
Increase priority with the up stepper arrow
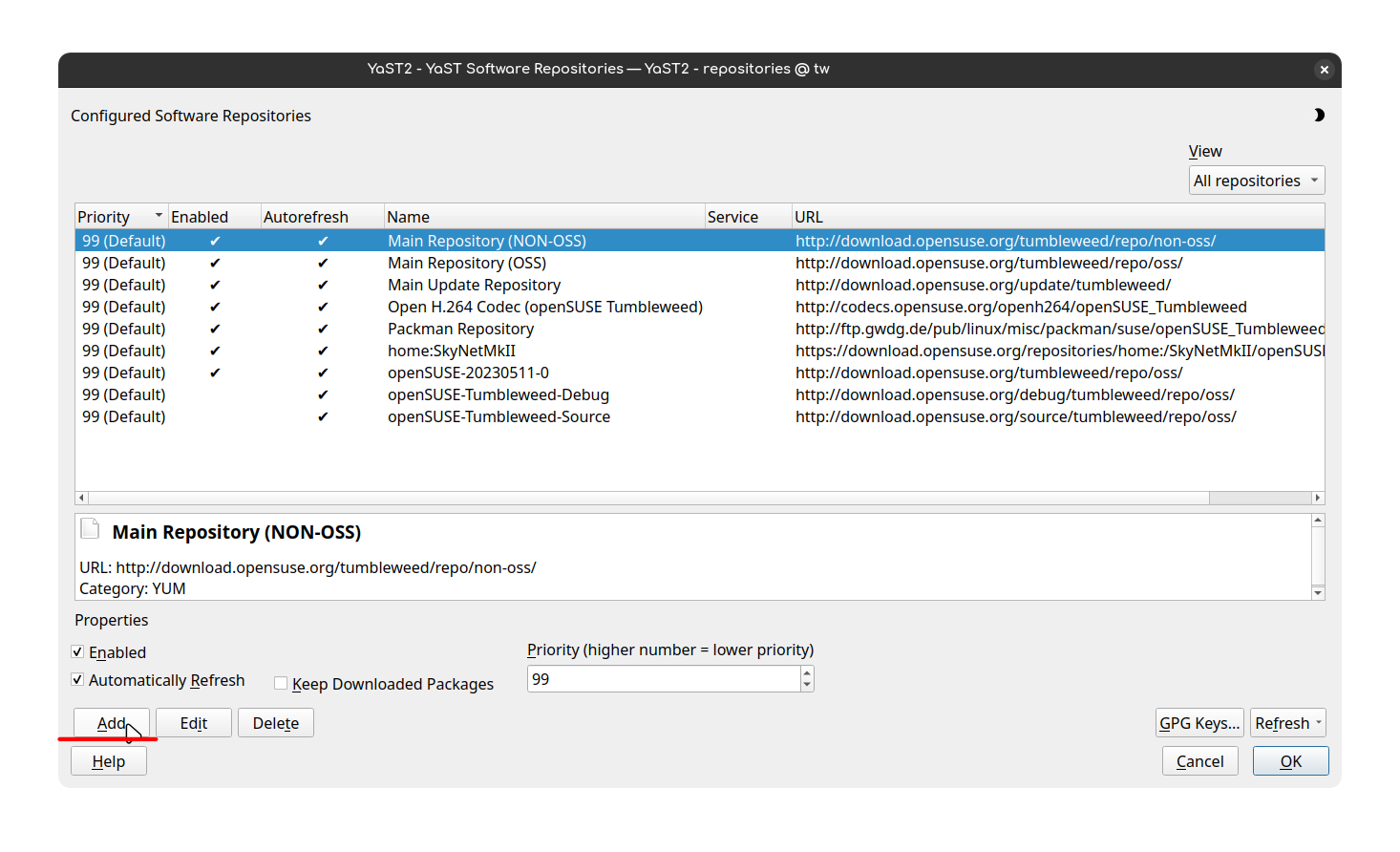pyautogui.click(x=807, y=672)
